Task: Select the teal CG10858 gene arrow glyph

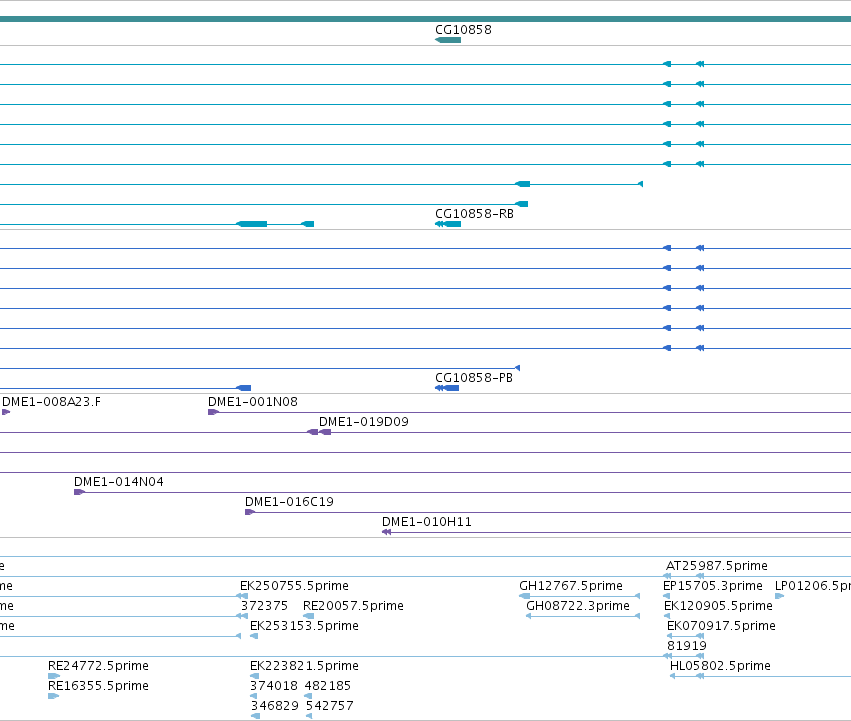Action: click(448, 40)
